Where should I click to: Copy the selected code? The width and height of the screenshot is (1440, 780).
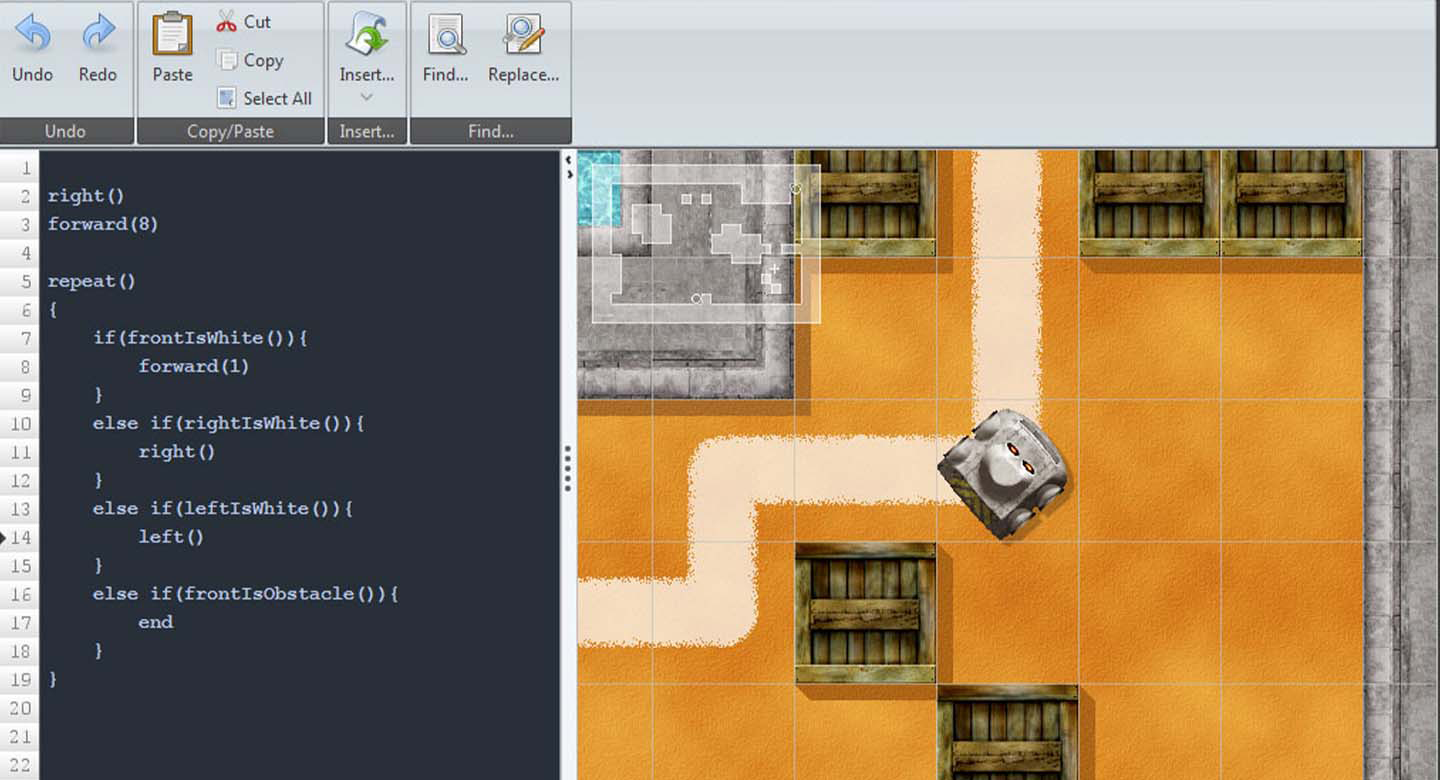251,60
